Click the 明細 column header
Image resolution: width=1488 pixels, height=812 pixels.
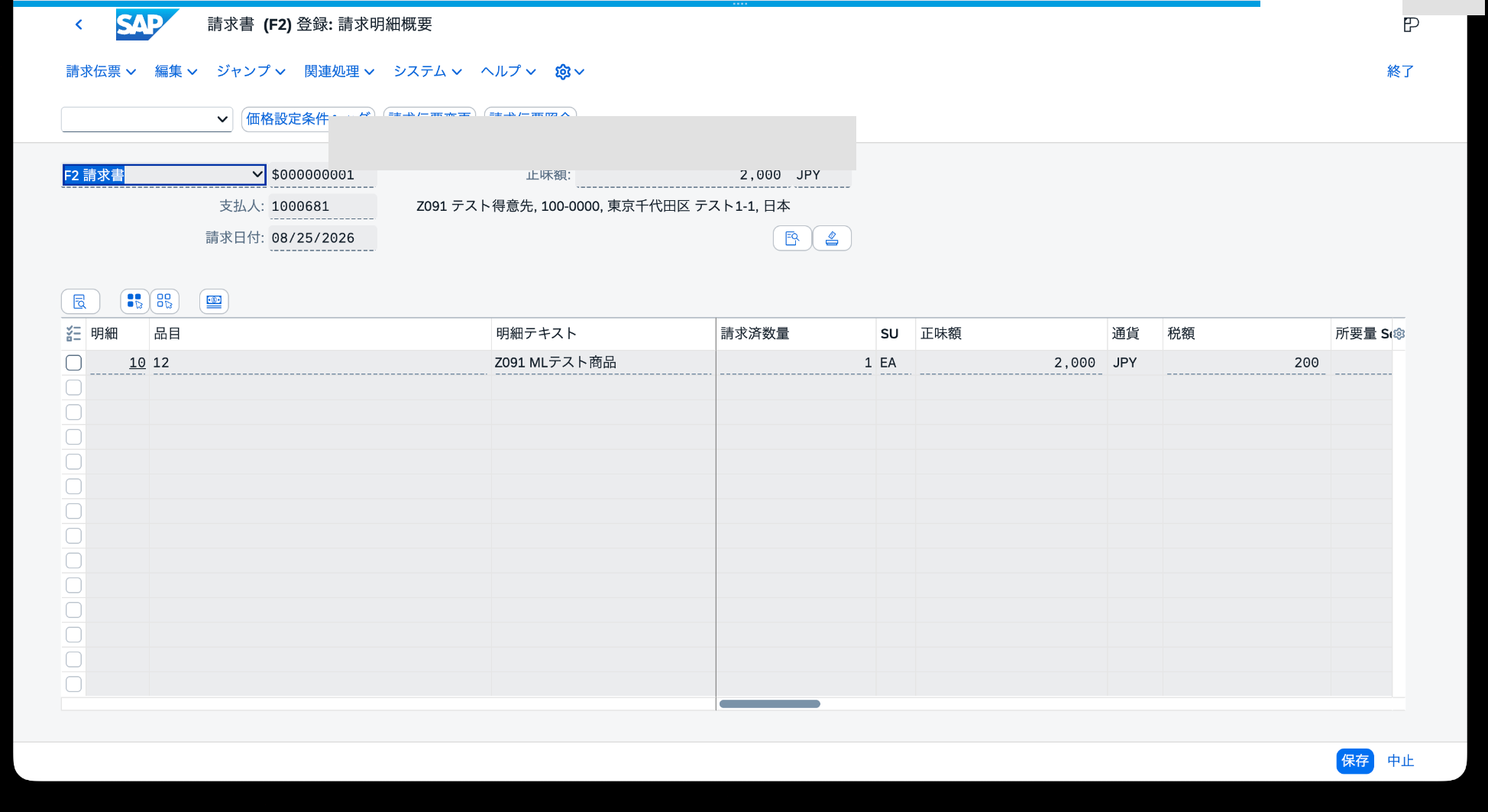[117, 334]
